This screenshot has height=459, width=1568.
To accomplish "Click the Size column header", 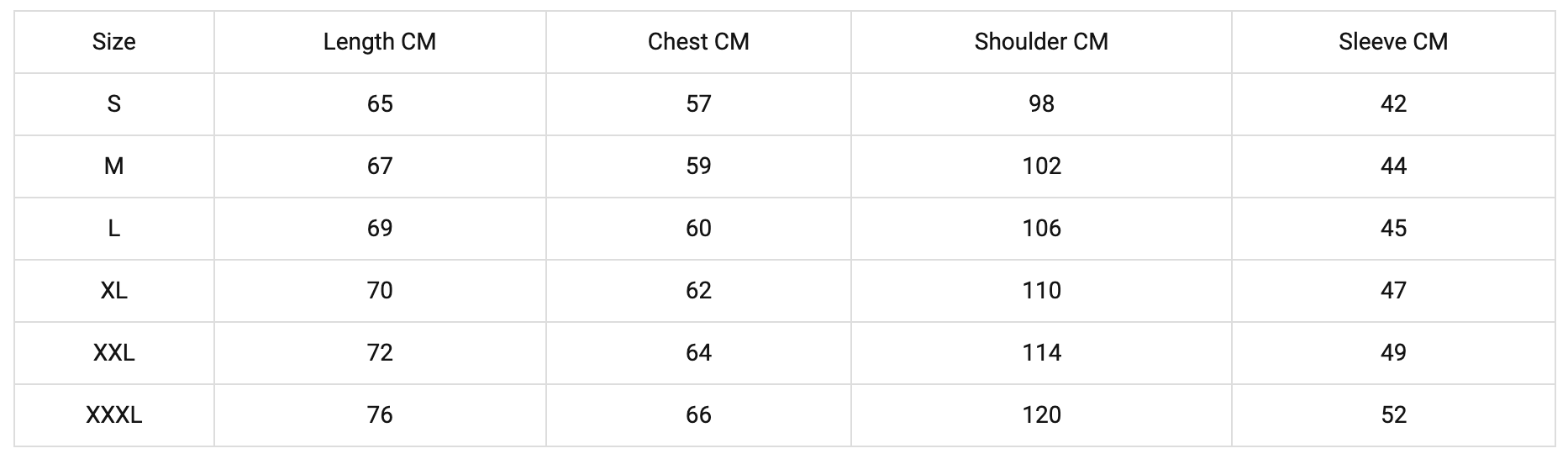I will point(113,42).
